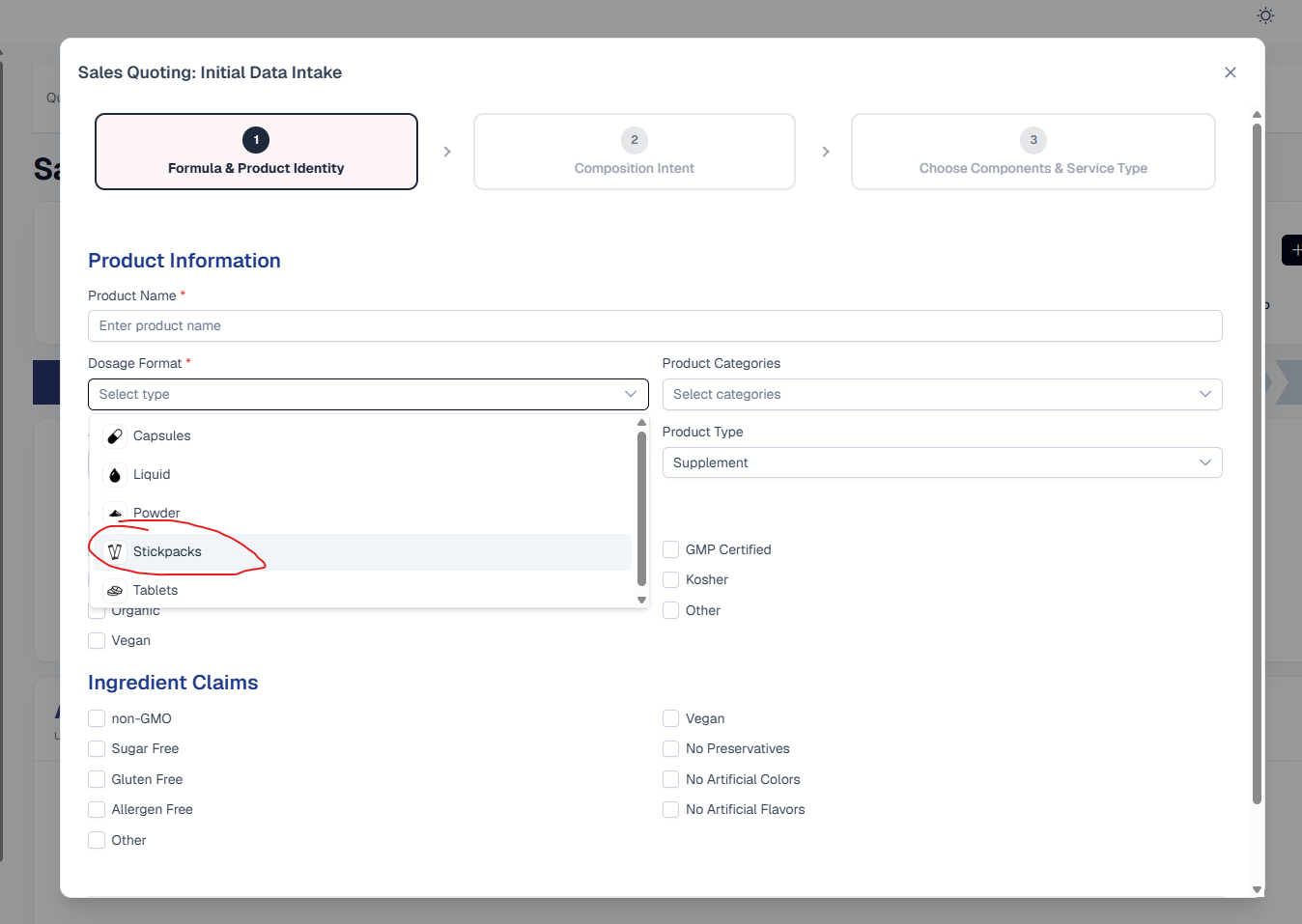Choose Liquid dosage format
The width and height of the screenshot is (1302, 924).
[x=362, y=475]
